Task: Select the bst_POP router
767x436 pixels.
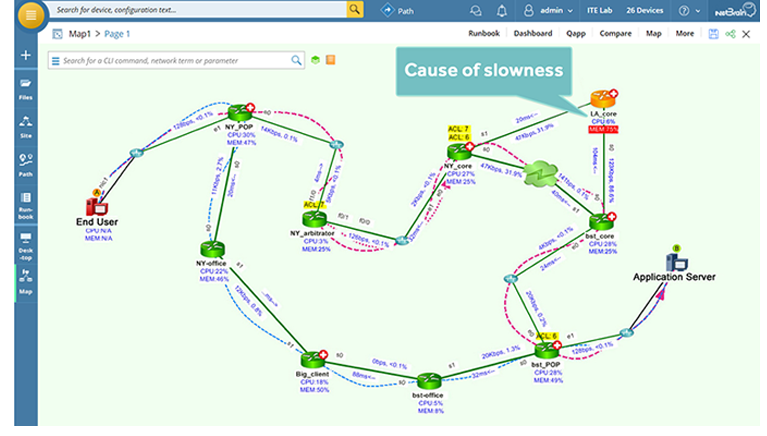Action: click(546, 350)
